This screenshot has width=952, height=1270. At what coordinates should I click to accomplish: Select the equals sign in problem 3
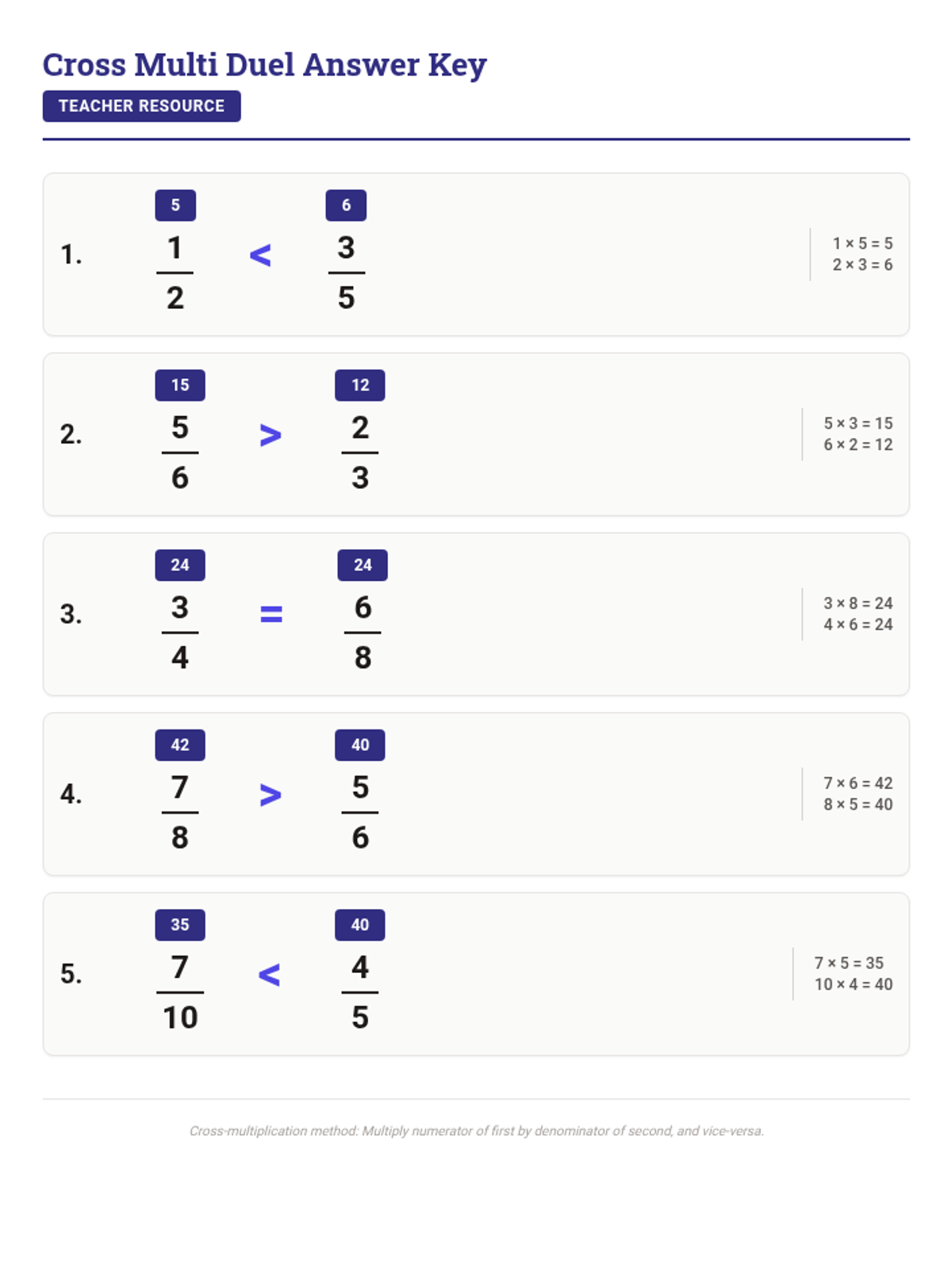coord(271,614)
